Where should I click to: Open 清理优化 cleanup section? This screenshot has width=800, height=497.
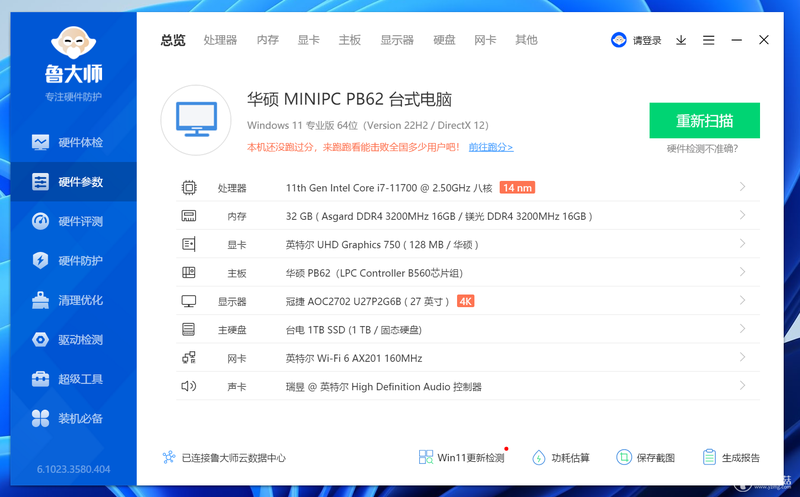[x=73, y=300]
